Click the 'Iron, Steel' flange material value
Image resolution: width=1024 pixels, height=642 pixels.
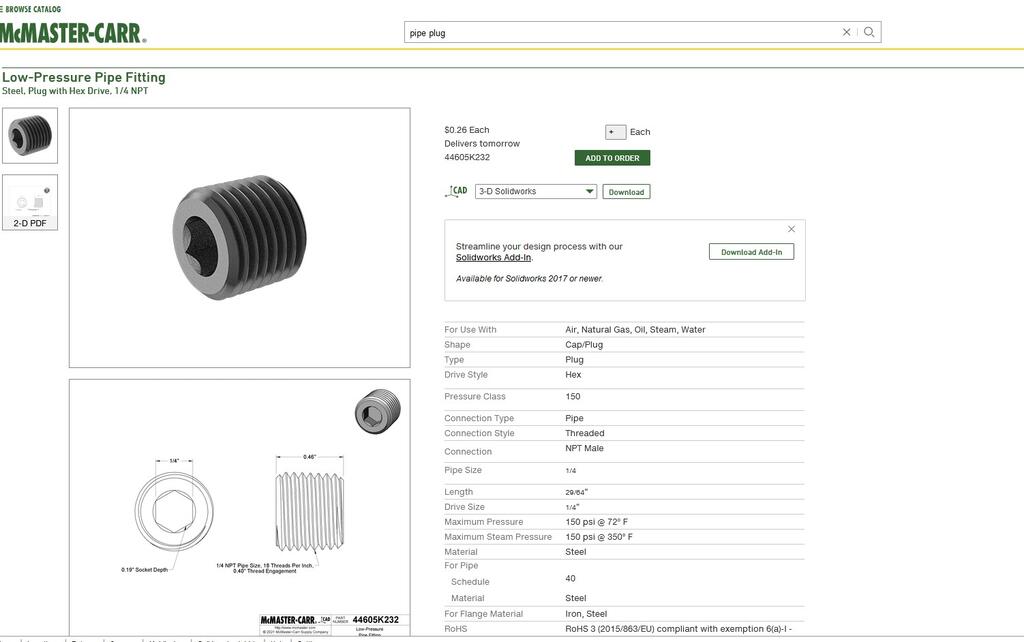coord(586,614)
